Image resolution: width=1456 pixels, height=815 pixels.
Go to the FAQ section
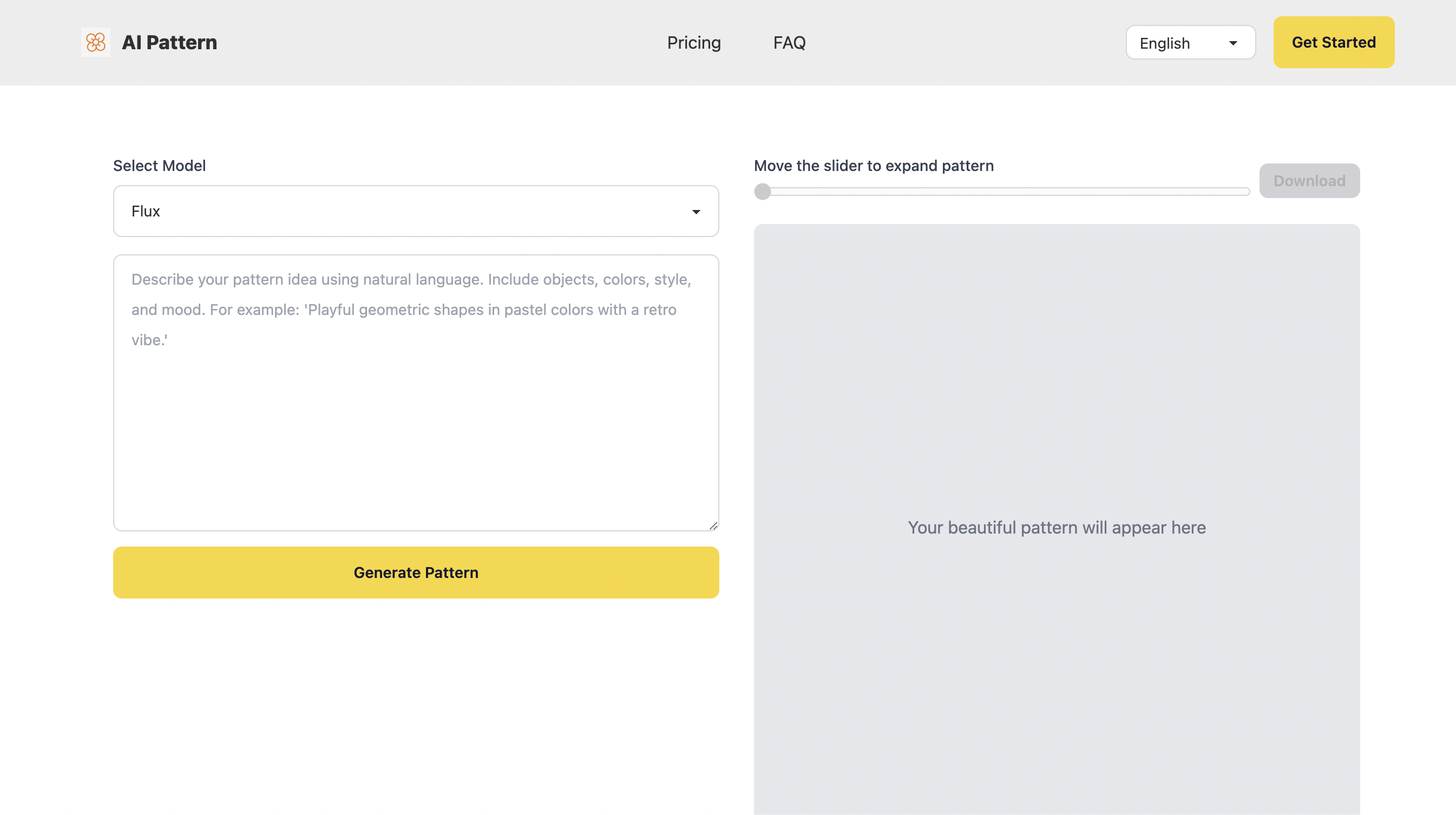coord(789,42)
